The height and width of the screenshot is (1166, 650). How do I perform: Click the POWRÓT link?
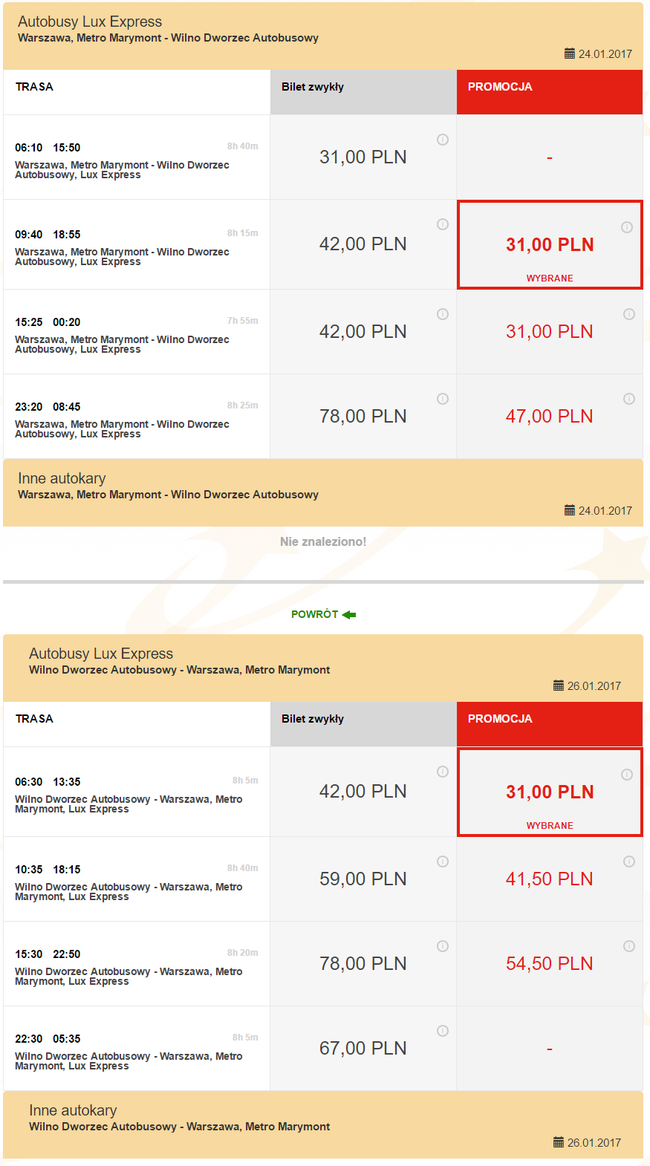[x=324, y=614]
